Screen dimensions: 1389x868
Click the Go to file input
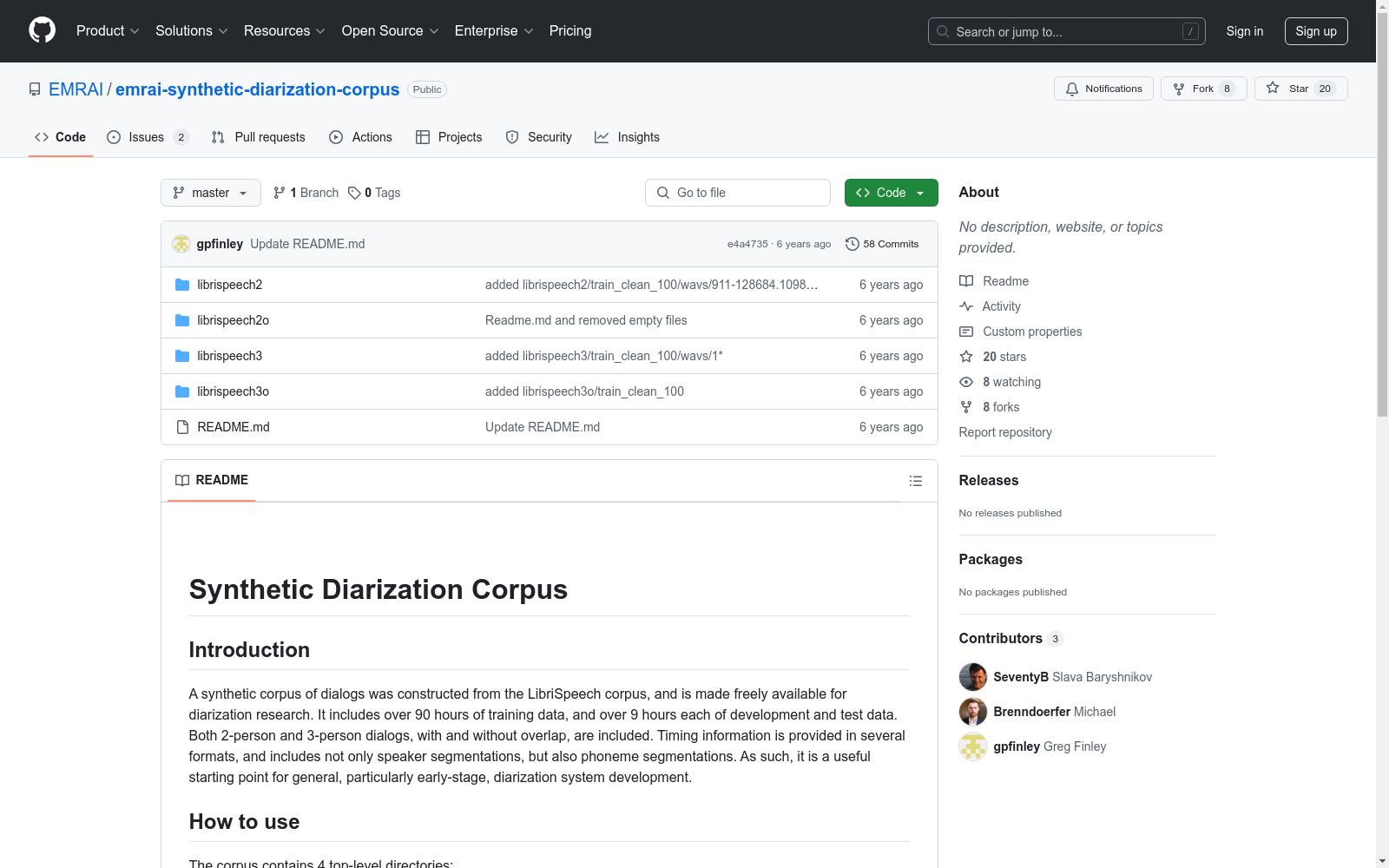click(738, 193)
